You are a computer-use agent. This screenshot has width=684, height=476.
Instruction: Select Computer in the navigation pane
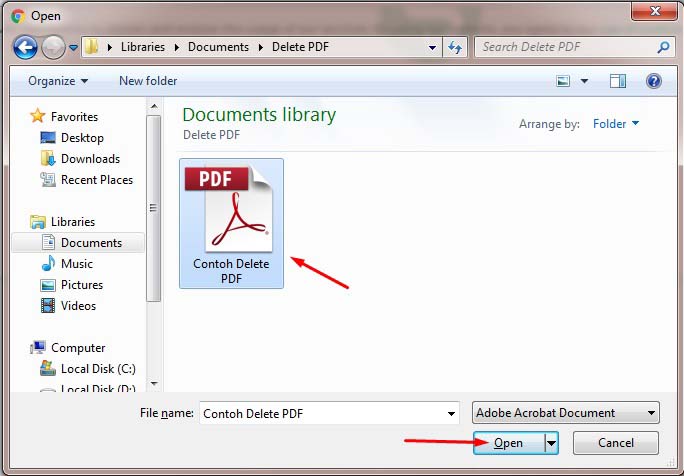(x=78, y=348)
